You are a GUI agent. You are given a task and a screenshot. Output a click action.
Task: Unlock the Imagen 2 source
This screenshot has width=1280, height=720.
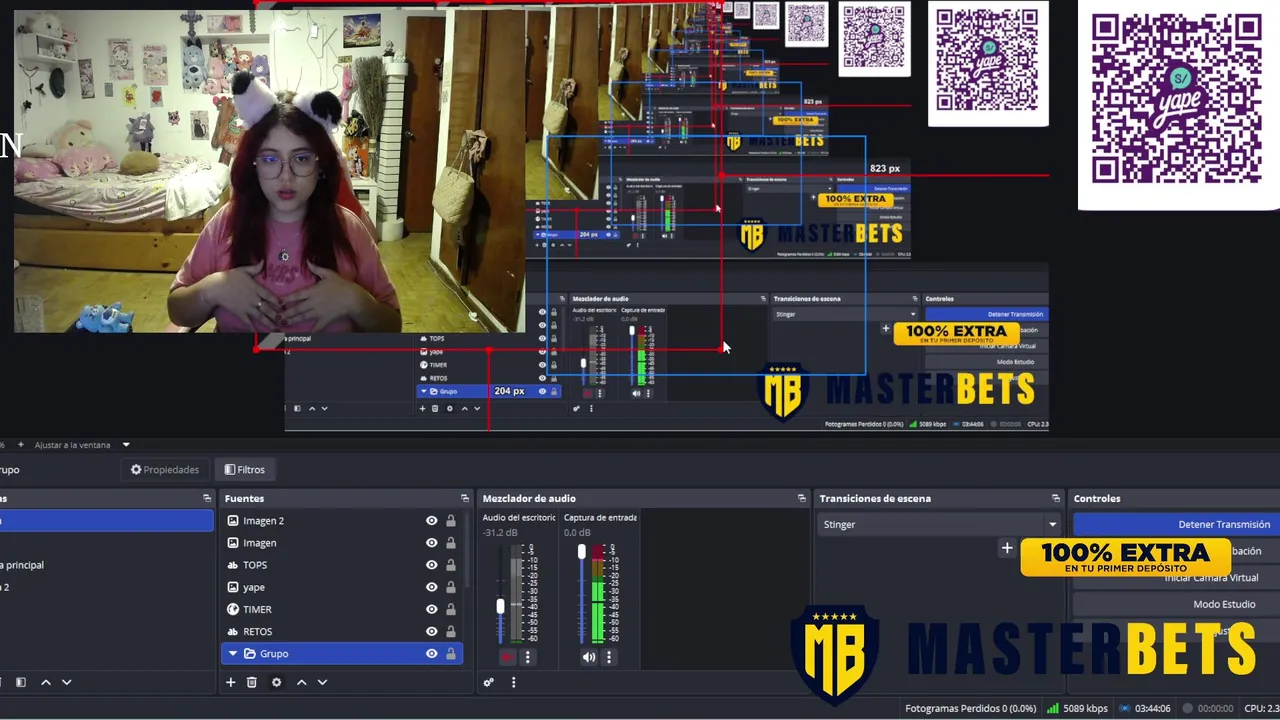pos(451,521)
